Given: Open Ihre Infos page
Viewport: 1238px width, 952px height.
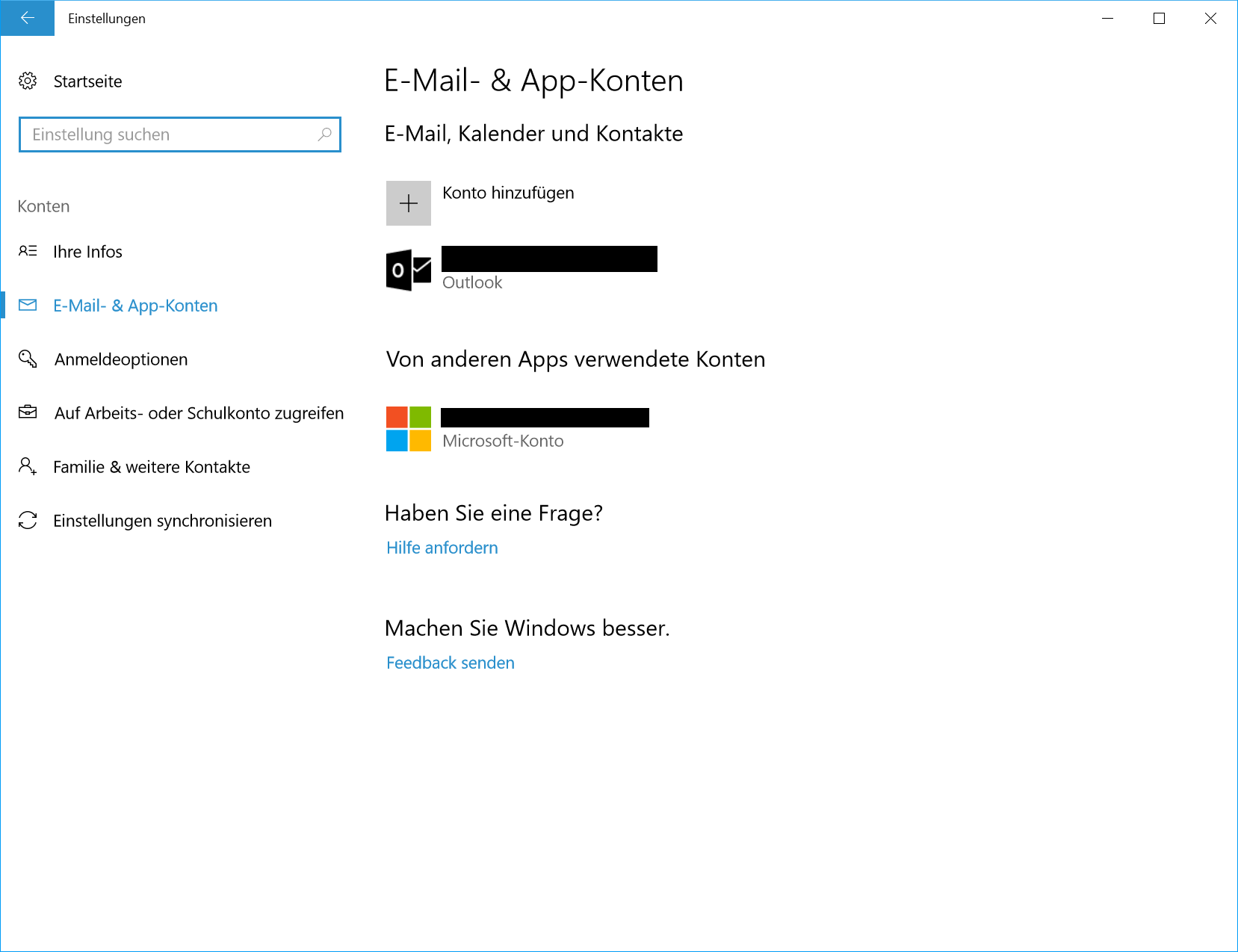Looking at the screenshot, I should pyautogui.click(x=87, y=252).
